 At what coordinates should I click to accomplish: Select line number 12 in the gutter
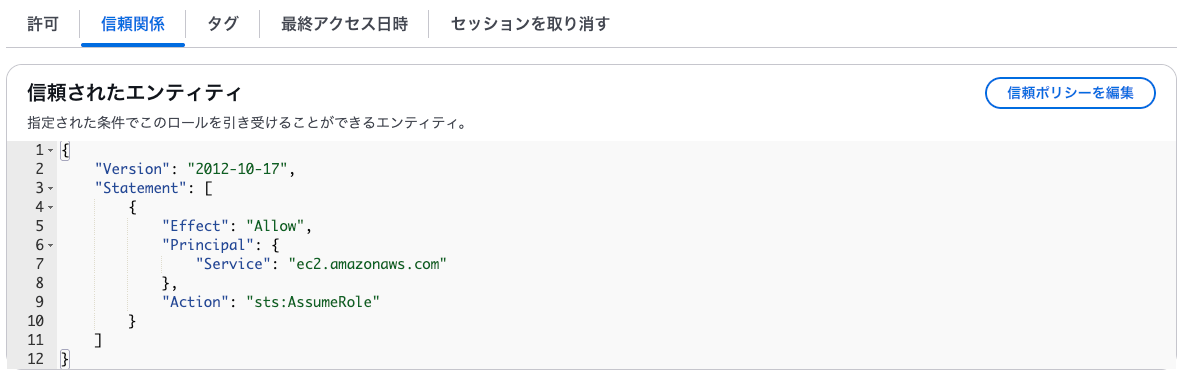(35, 360)
